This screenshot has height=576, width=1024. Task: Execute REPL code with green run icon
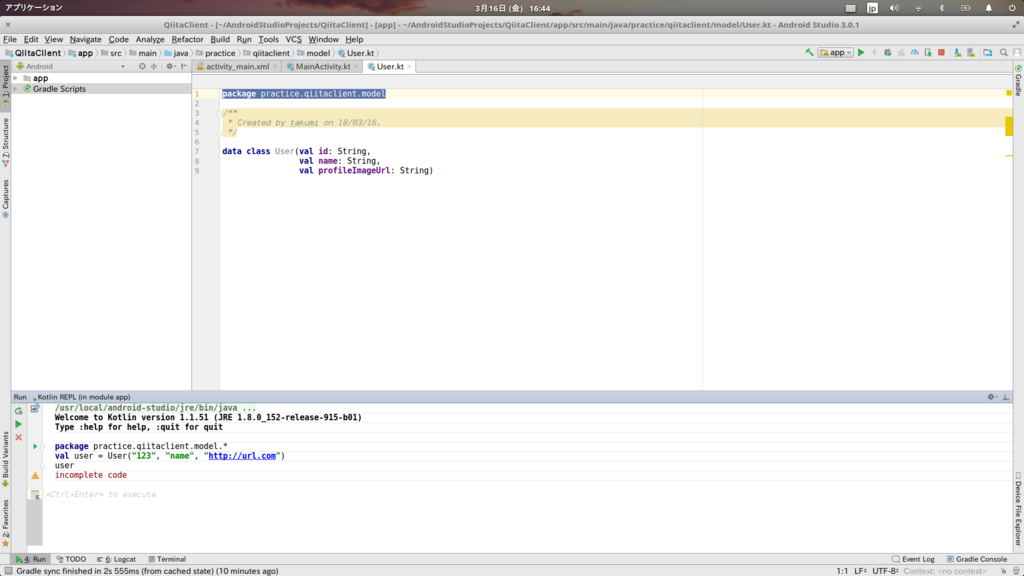click(18, 424)
